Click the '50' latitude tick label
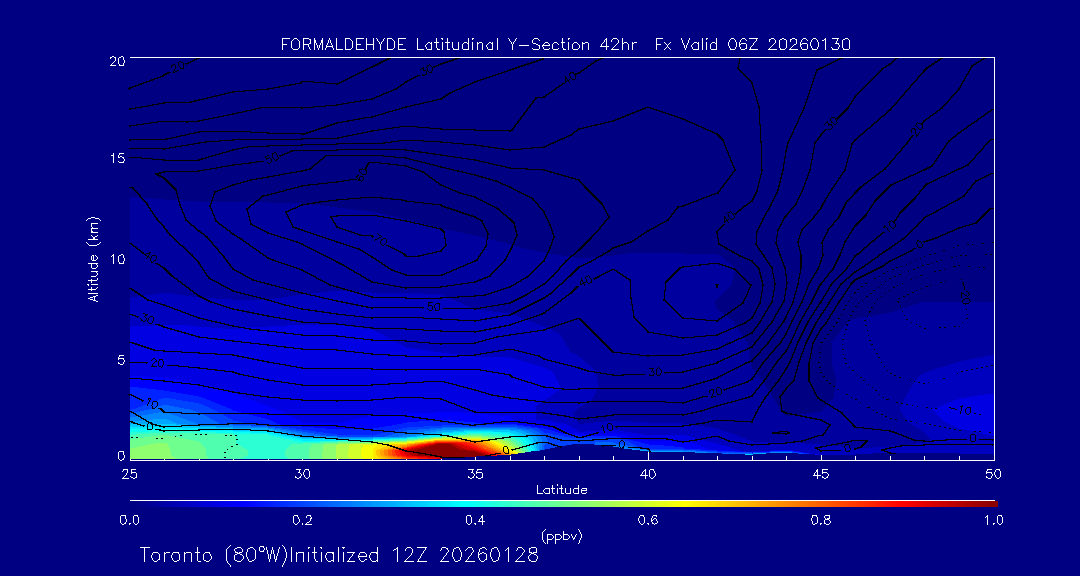The image size is (1080, 576). pos(993,472)
